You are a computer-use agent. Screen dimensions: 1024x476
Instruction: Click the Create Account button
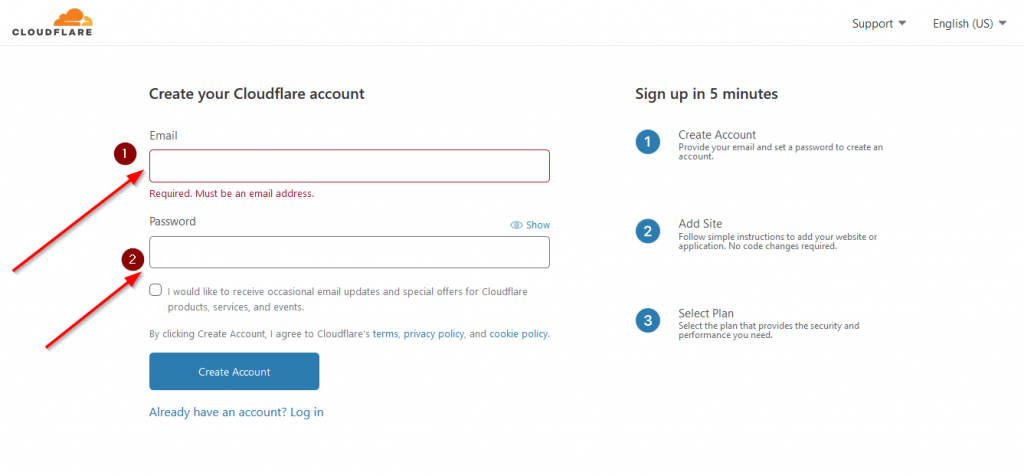pyautogui.click(x=234, y=372)
